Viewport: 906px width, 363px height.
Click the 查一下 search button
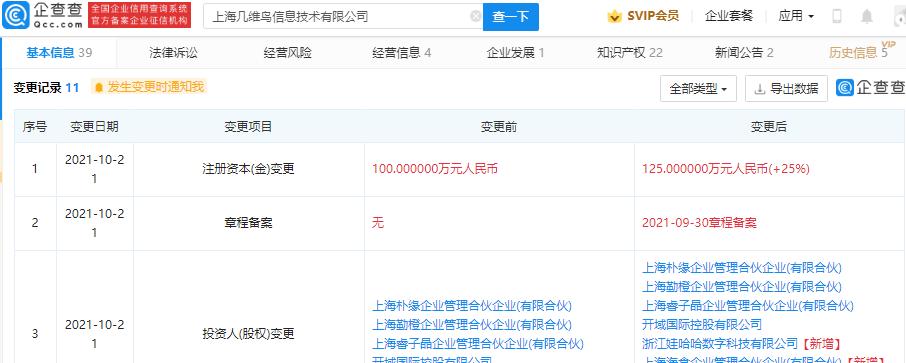pyautogui.click(x=511, y=17)
